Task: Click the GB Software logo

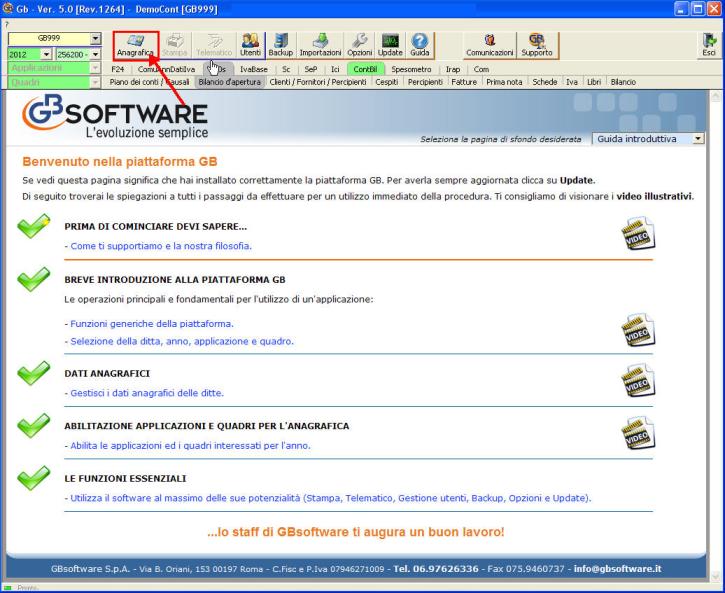Action: coord(115,116)
